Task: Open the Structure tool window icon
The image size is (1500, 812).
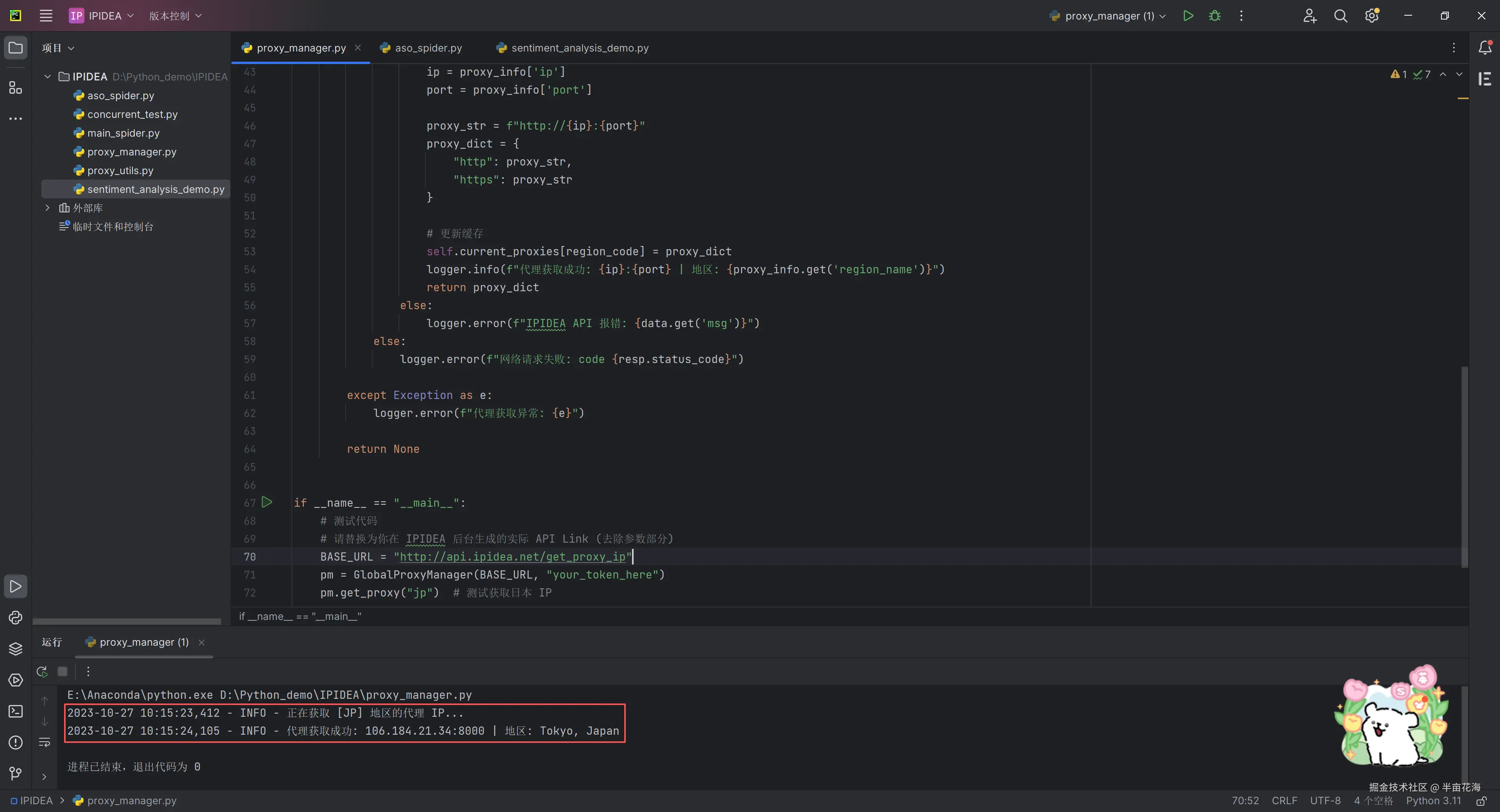Action: click(x=16, y=88)
